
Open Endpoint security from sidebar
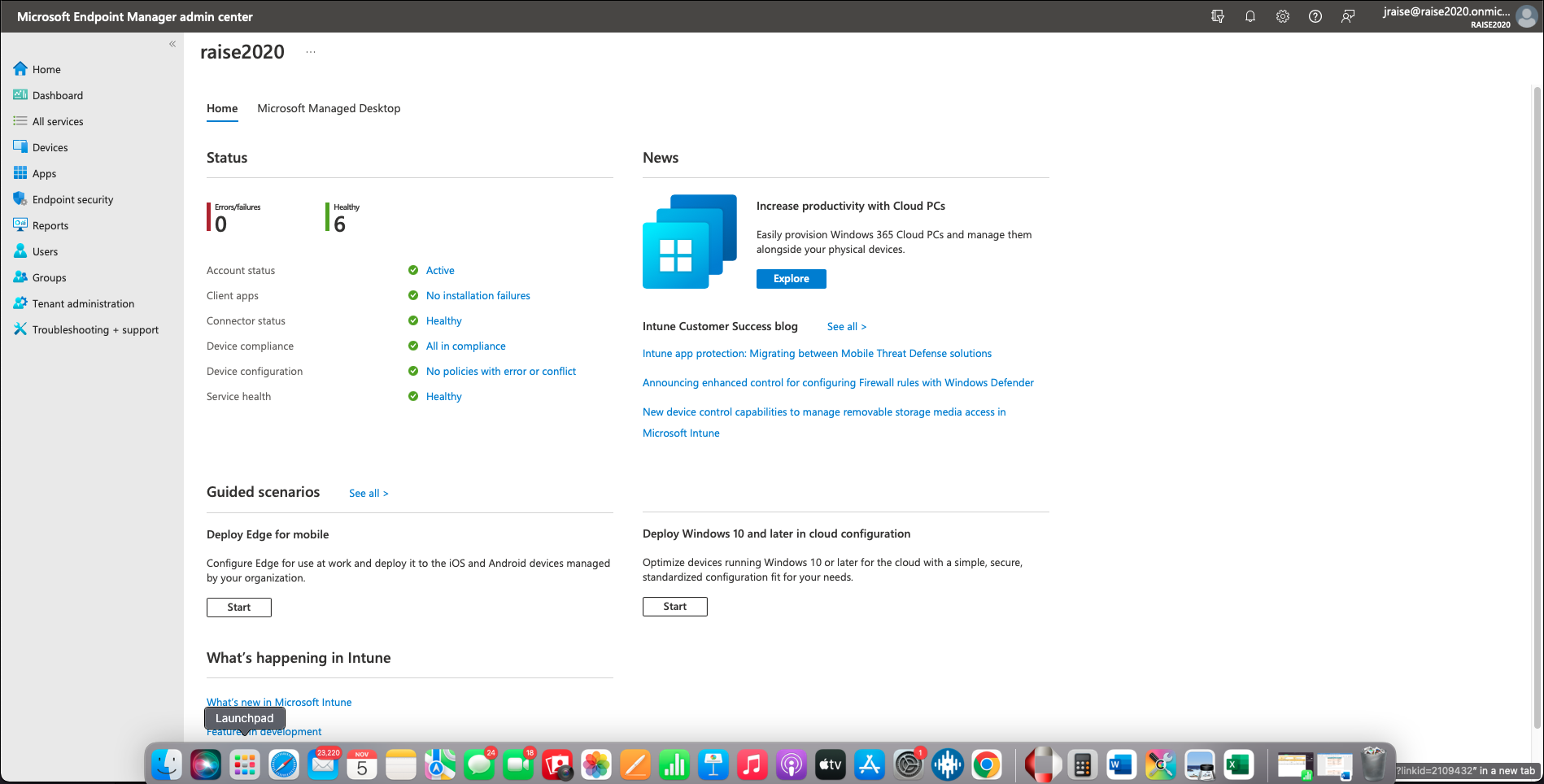click(72, 199)
